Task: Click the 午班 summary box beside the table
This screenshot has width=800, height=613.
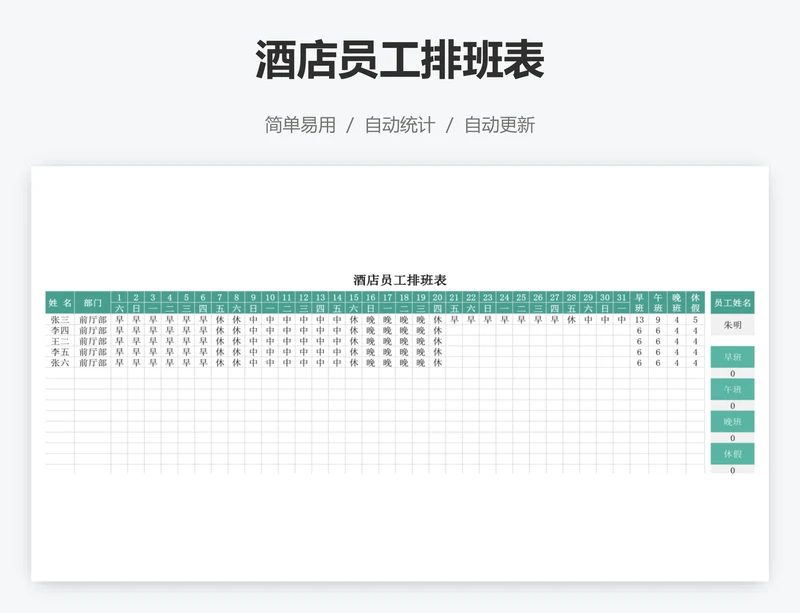Action: pos(732,389)
